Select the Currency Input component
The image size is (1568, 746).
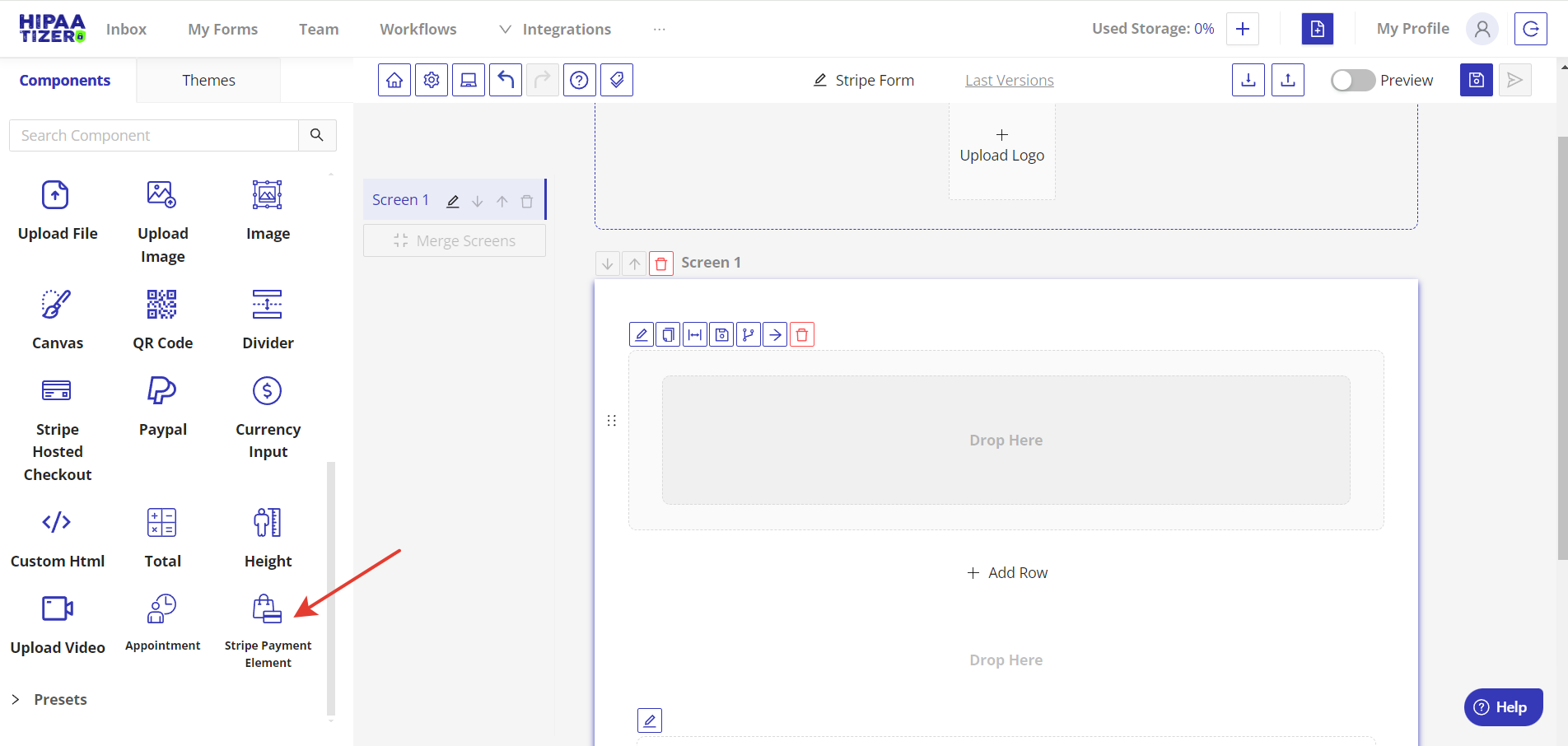tap(268, 417)
